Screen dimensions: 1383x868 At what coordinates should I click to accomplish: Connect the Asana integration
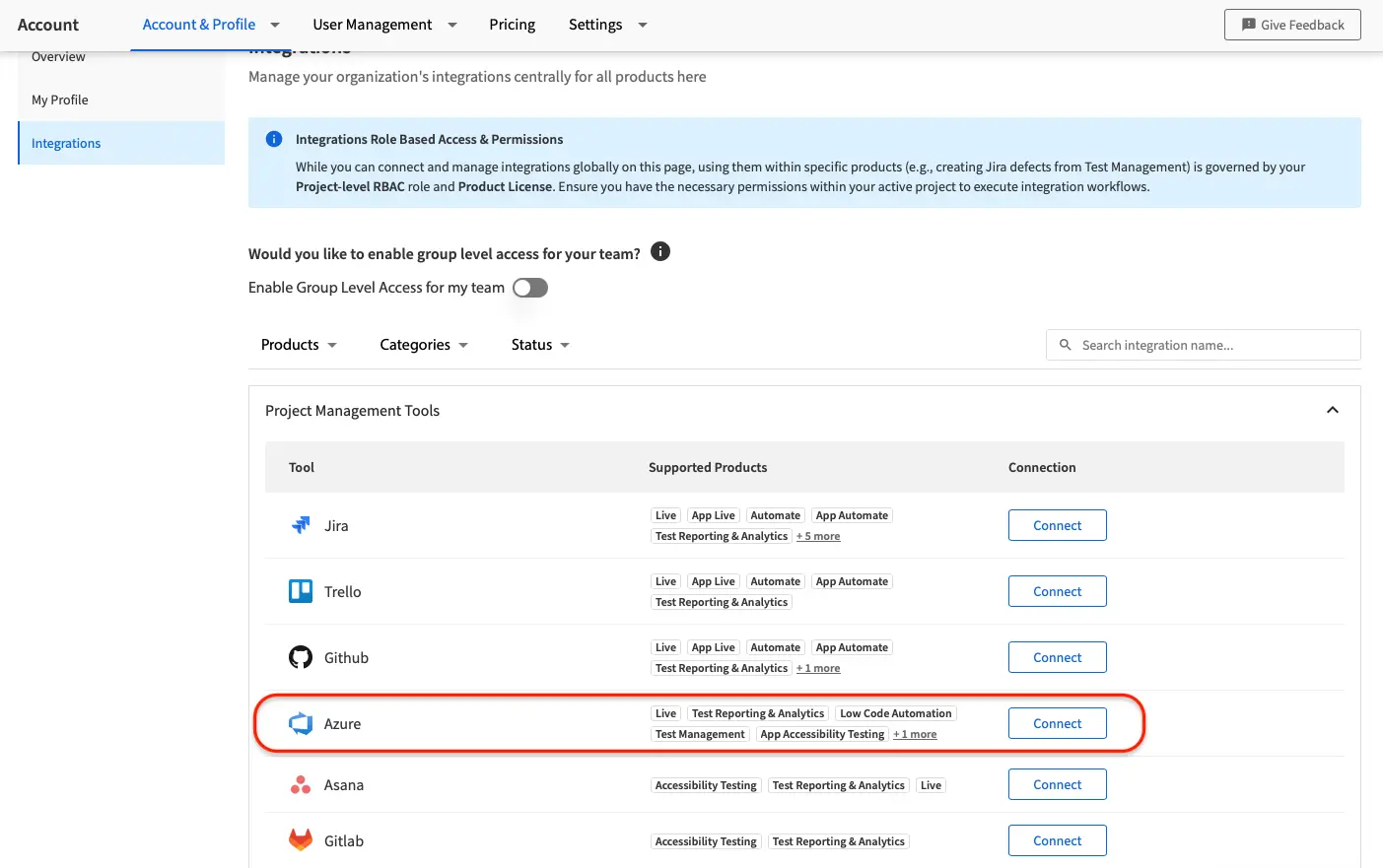1058,784
